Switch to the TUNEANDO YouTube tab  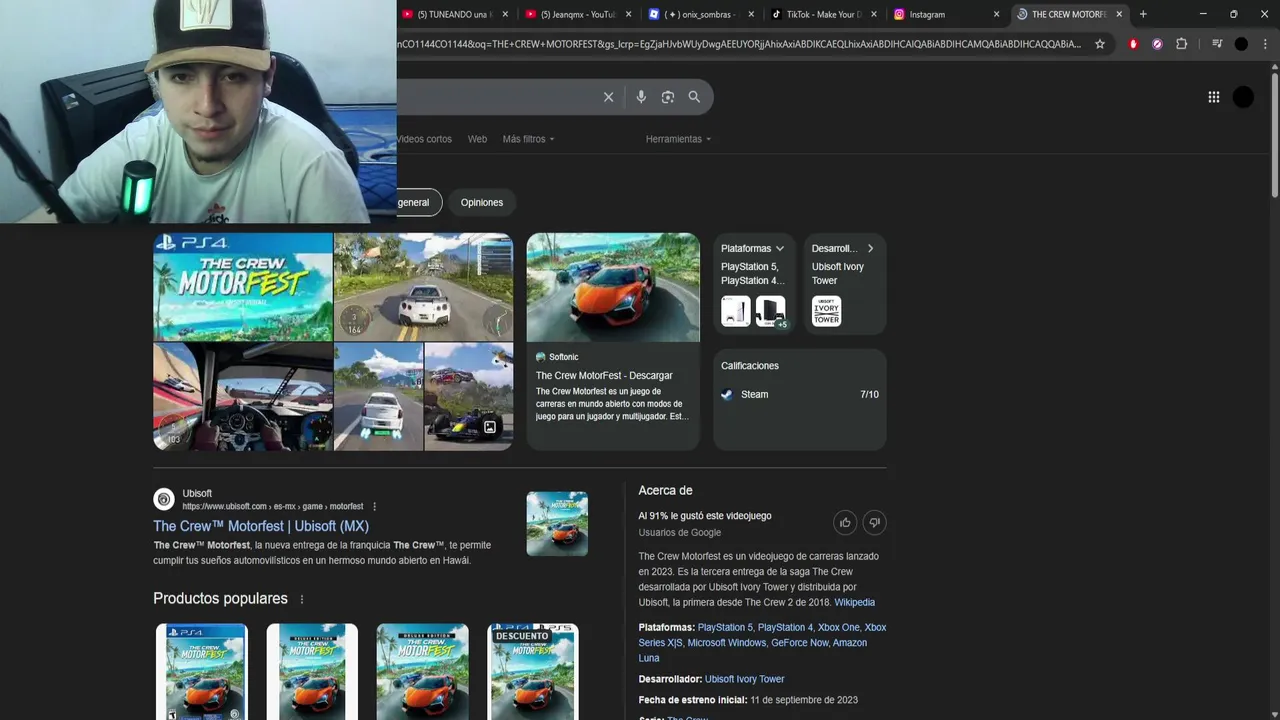point(455,14)
